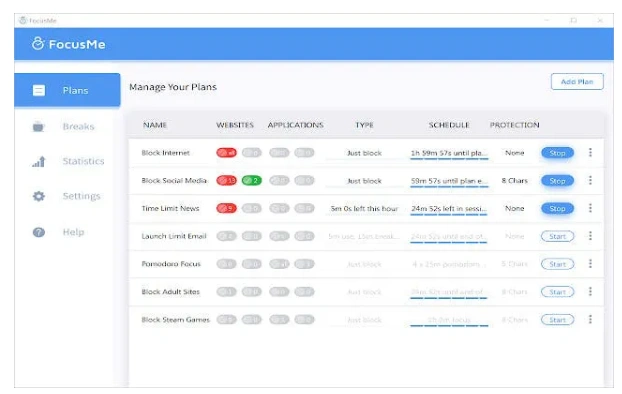The width and height of the screenshot is (622, 394).
Task: Stop the Block Internet plan
Action: click(557, 153)
